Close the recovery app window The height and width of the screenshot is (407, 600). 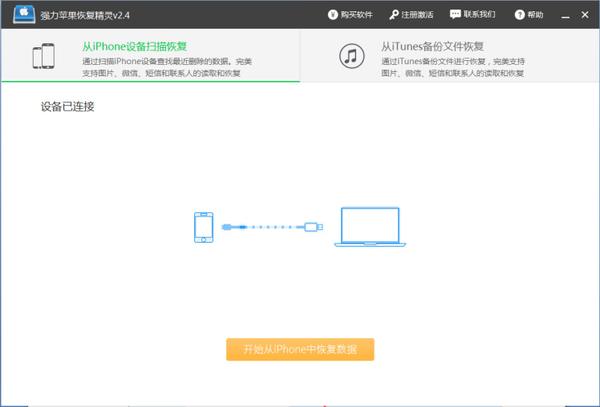coord(585,15)
